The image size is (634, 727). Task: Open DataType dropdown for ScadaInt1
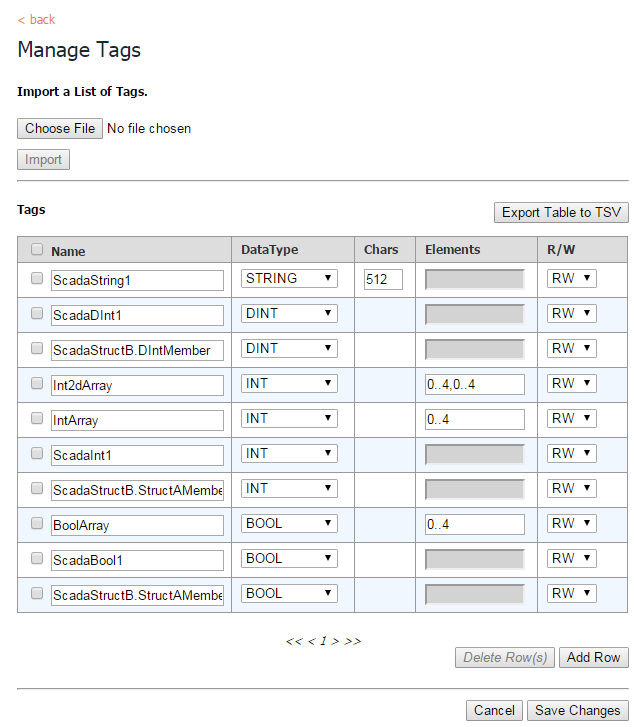click(289, 453)
